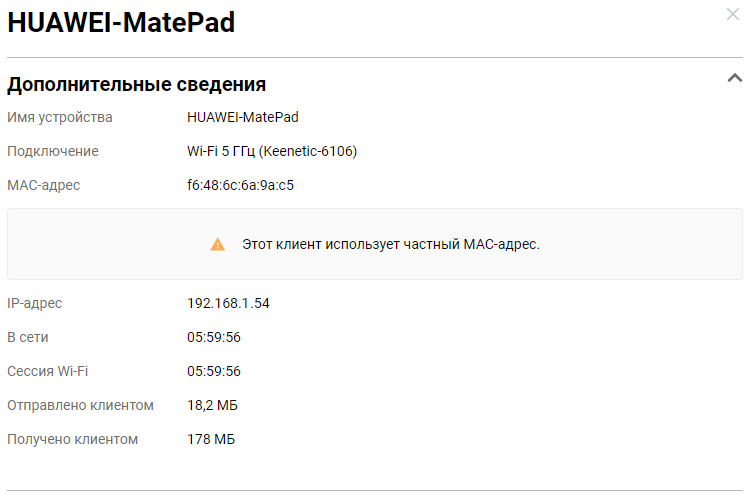Close the HUAWEI-MatePad details dialog
This screenshot has width=750, height=494.
733,15
